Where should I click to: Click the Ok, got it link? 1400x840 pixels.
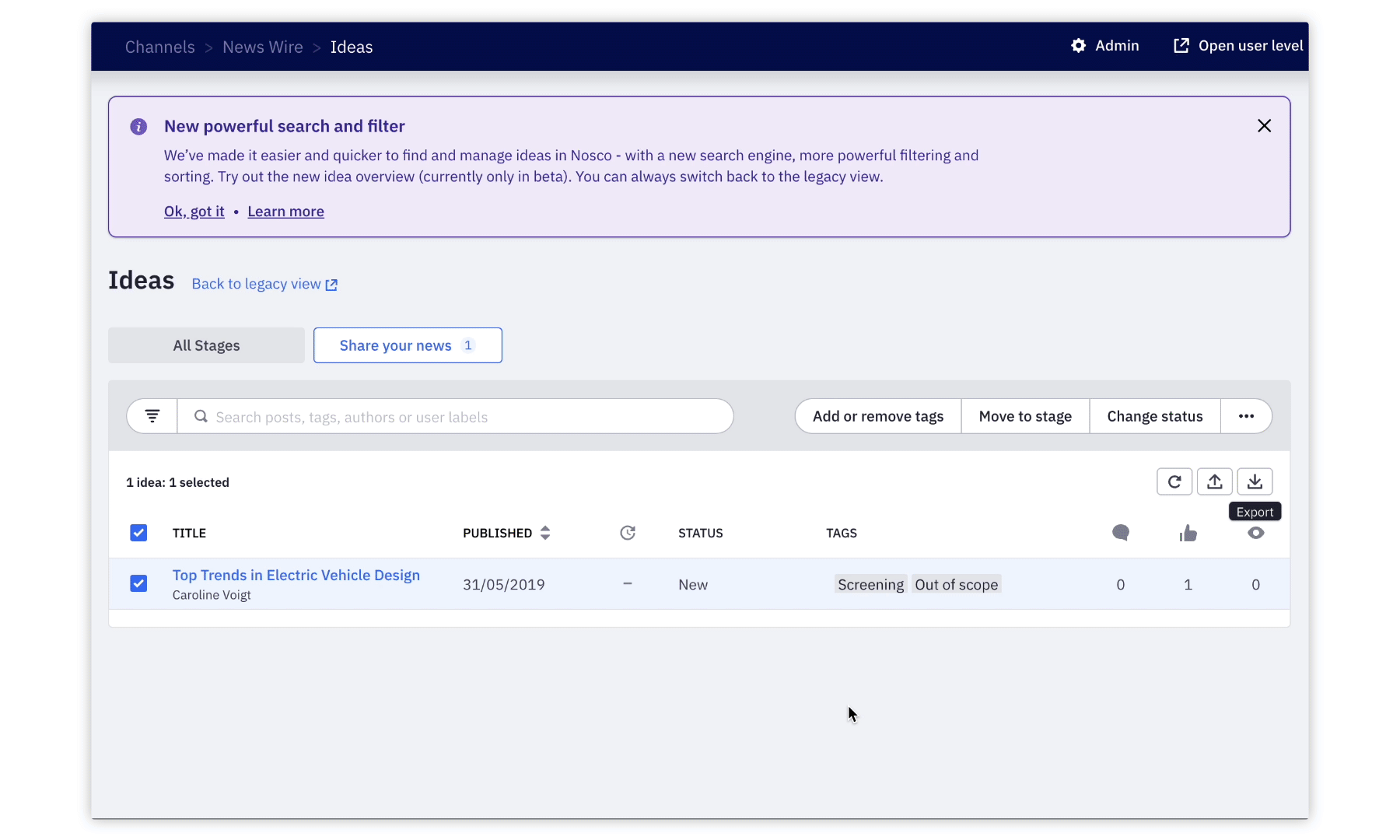(x=194, y=212)
